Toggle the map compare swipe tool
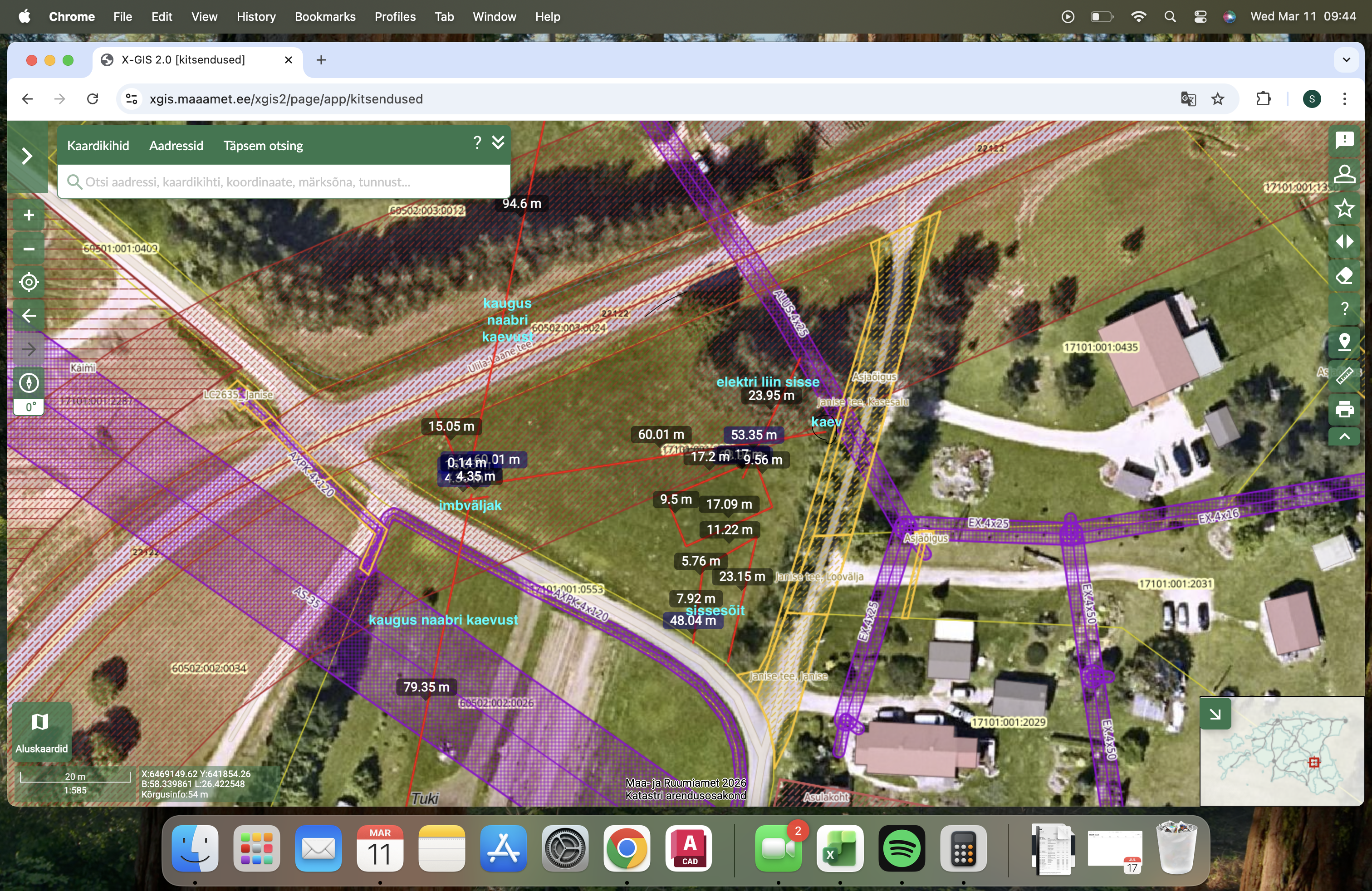The image size is (1372, 891). [x=1344, y=241]
